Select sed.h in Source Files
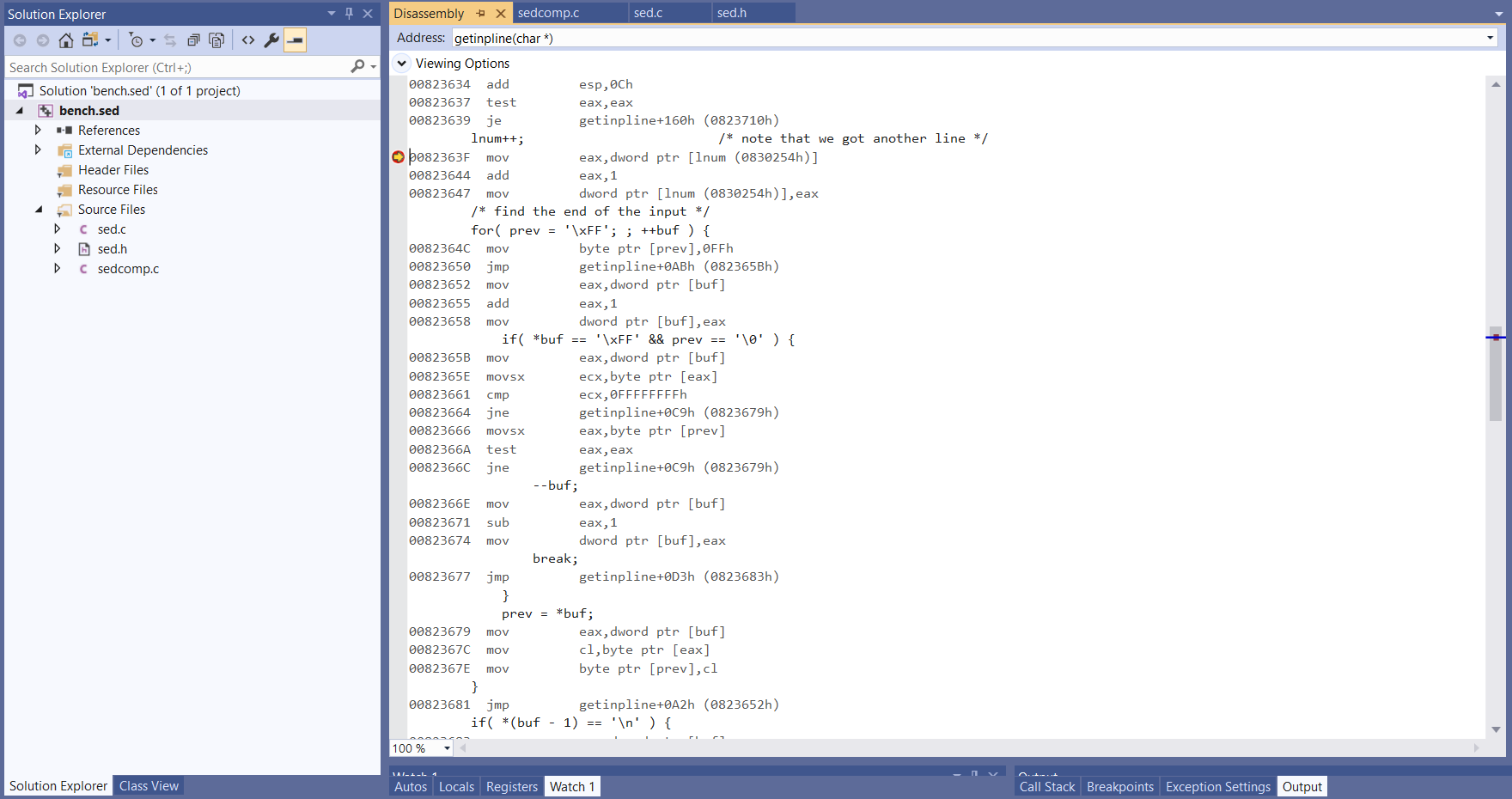Image resolution: width=1512 pixels, height=799 pixels. 113,248
